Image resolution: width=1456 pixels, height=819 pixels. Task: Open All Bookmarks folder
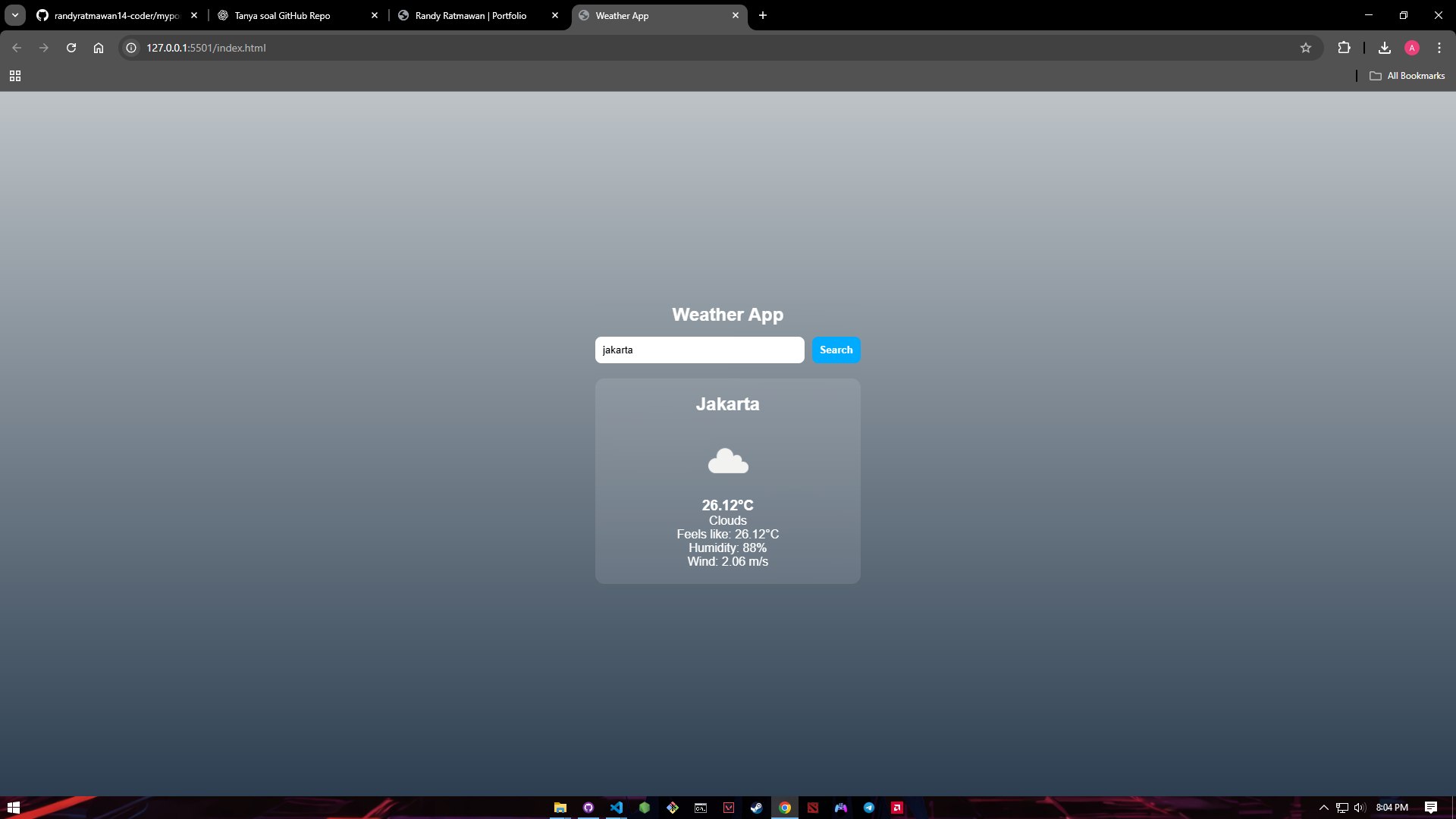1407,76
